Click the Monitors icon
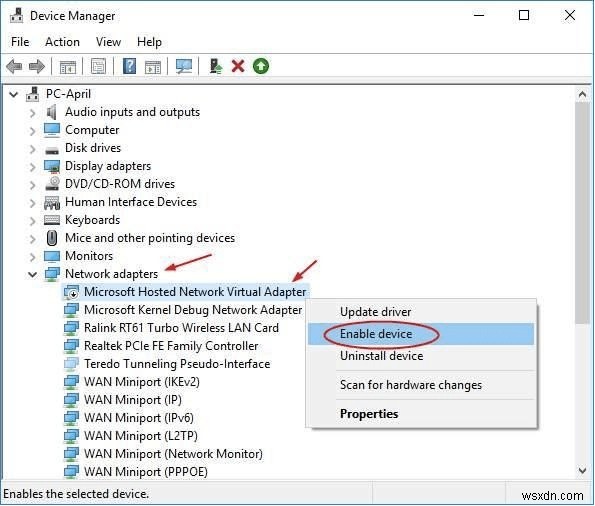The height and width of the screenshot is (506, 595). tap(52, 256)
